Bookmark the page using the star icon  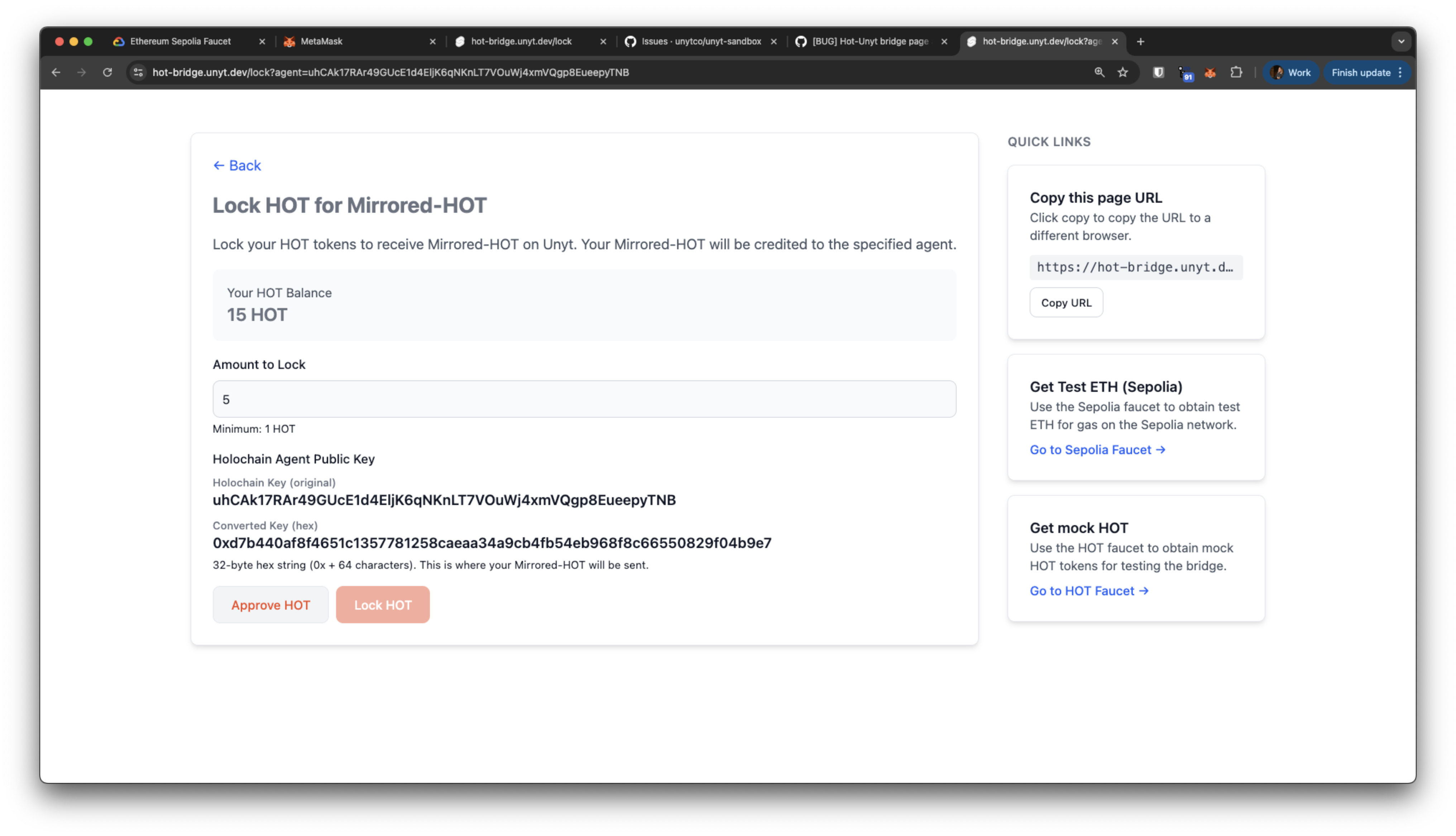[1122, 72]
